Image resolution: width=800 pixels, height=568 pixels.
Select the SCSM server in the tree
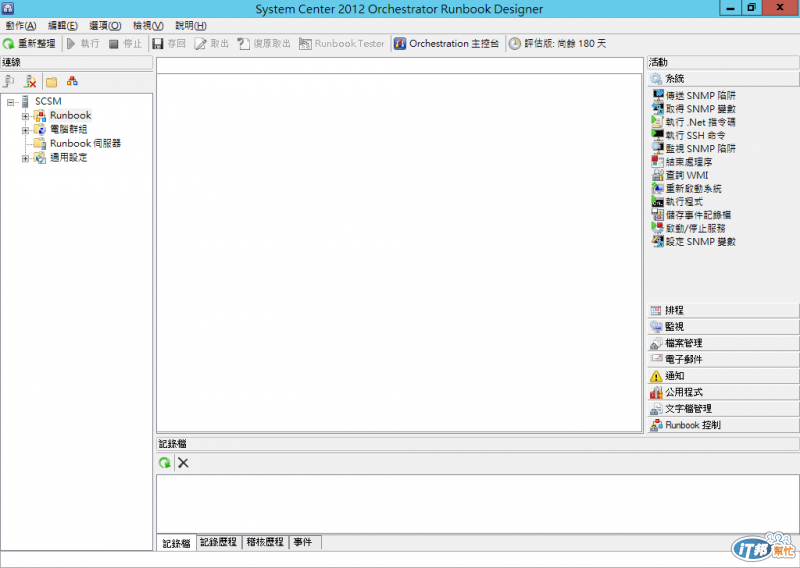[x=48, y=102]
